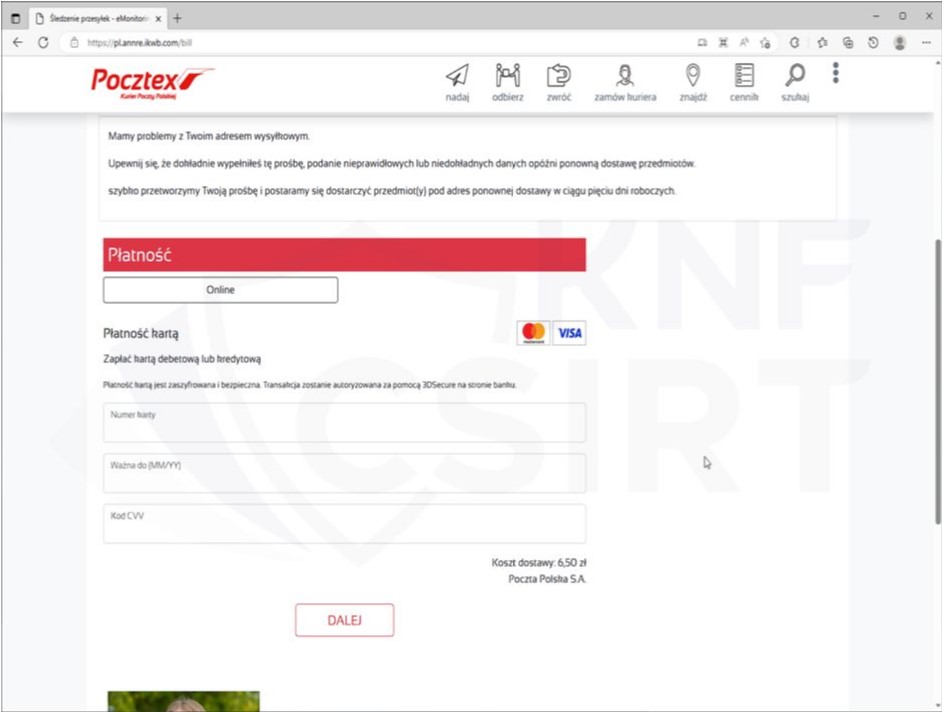Open the 'cennik' price list icon
945x712 pixels.
pyautogui.click(x=744, y=76)
